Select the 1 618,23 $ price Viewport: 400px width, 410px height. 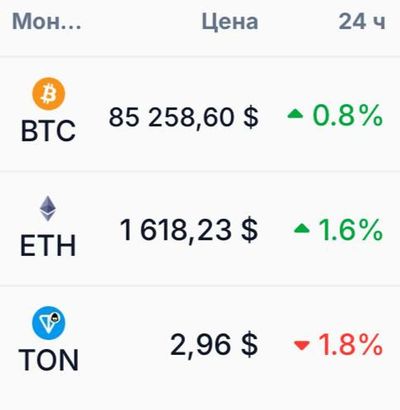click(x=189, y=230)
